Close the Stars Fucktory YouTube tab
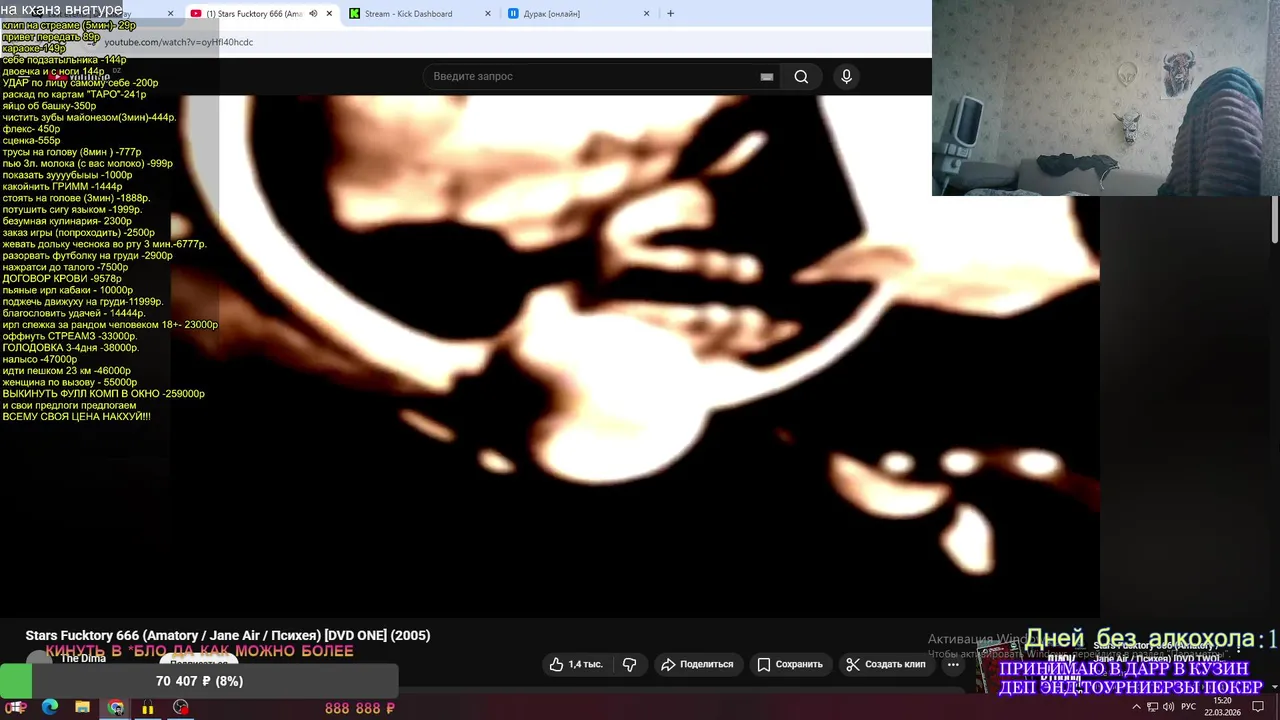The image size is (1280, 720). tap(329, 14)
